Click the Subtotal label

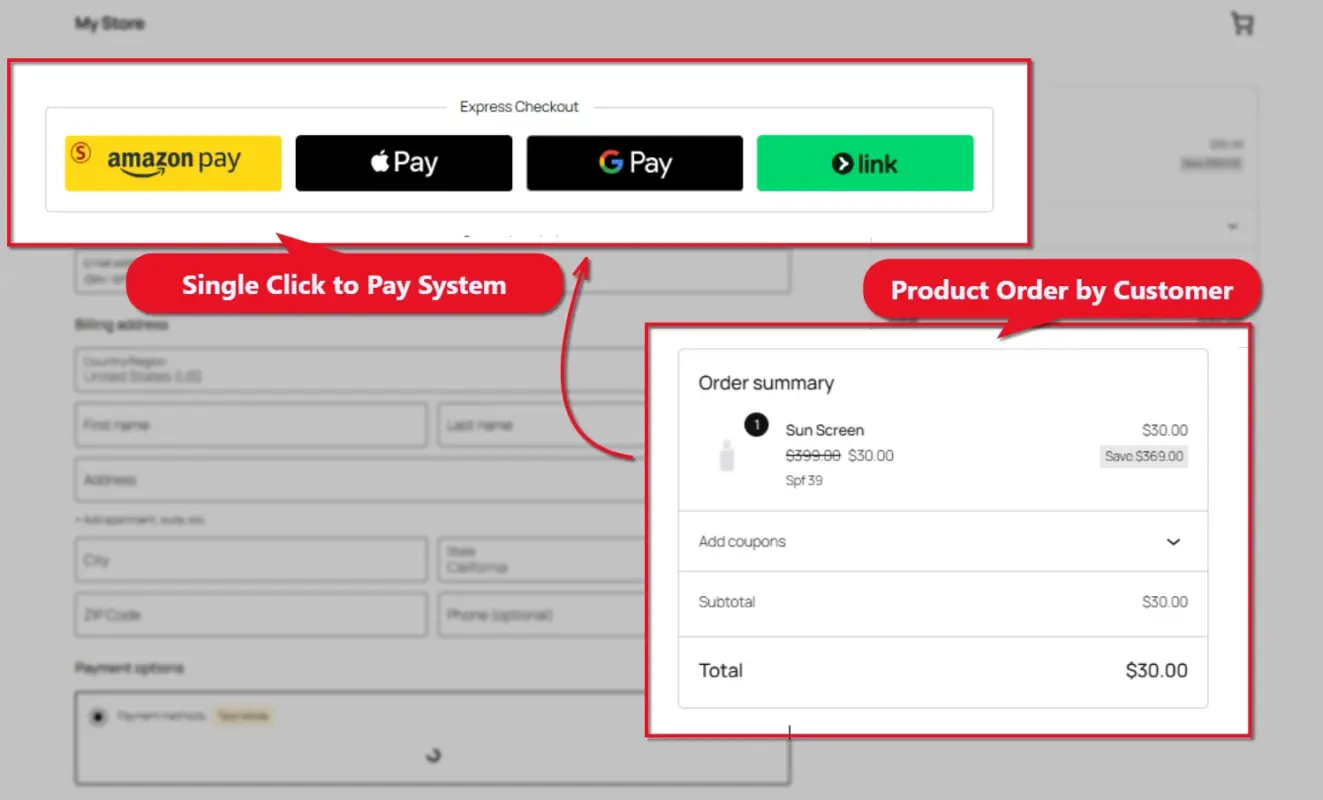(x=727, y=602)
